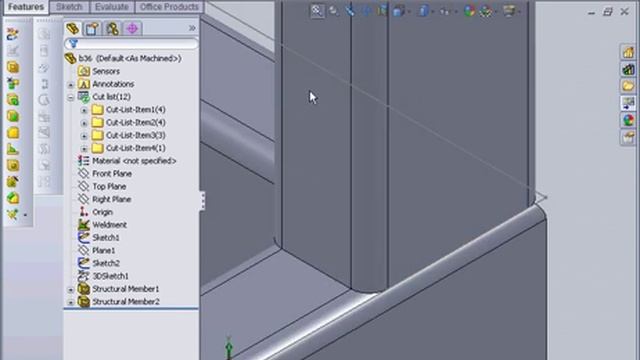Switch to the Sketch tab
Image resolution: width=640 pixels, height=360 pixels.
(x=69, y=7)
